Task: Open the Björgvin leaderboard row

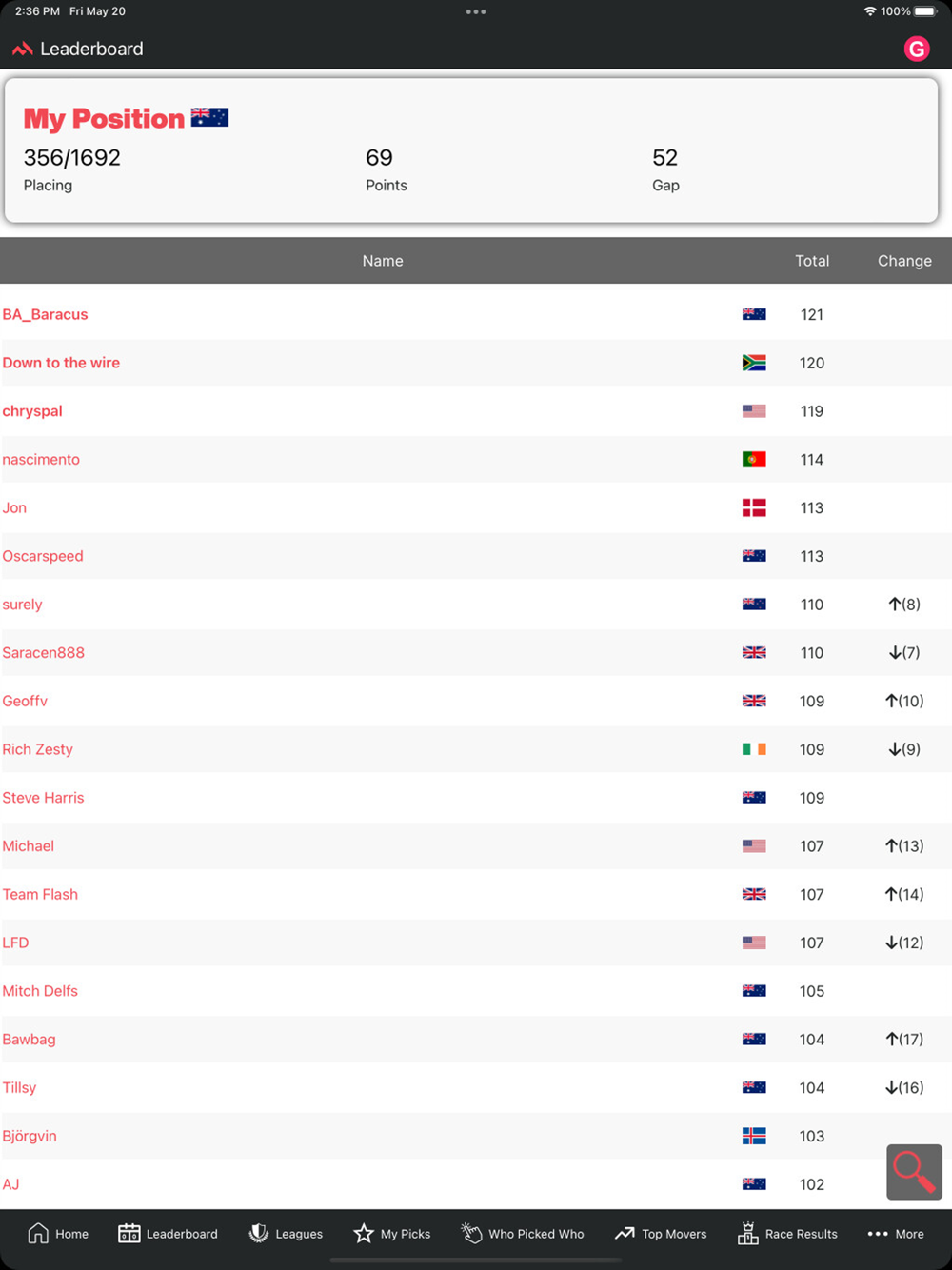Action: tap(30, 1136)
